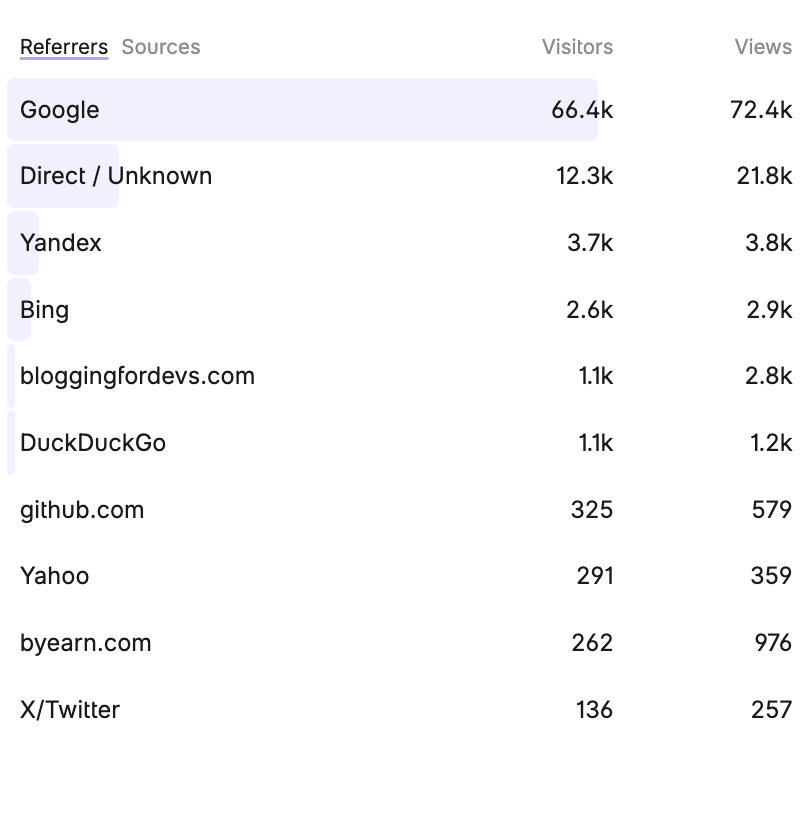Open the github.com referrer entry
The width and height of the screenshot is (806, 826).
click(x=82, y=510)
